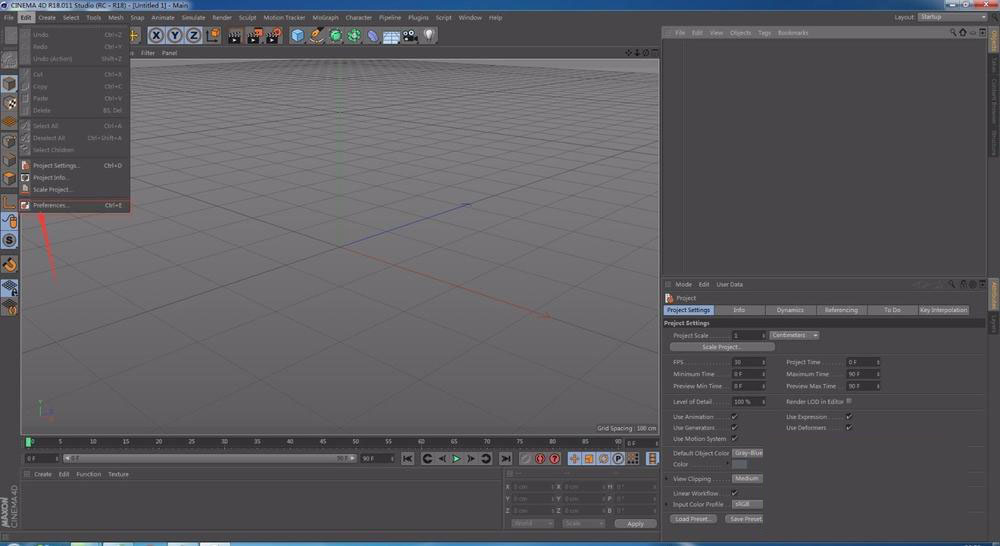Choose Project Info in Edit menu
The height and width of the screenshot is (546, 1000).
[75, 177]
